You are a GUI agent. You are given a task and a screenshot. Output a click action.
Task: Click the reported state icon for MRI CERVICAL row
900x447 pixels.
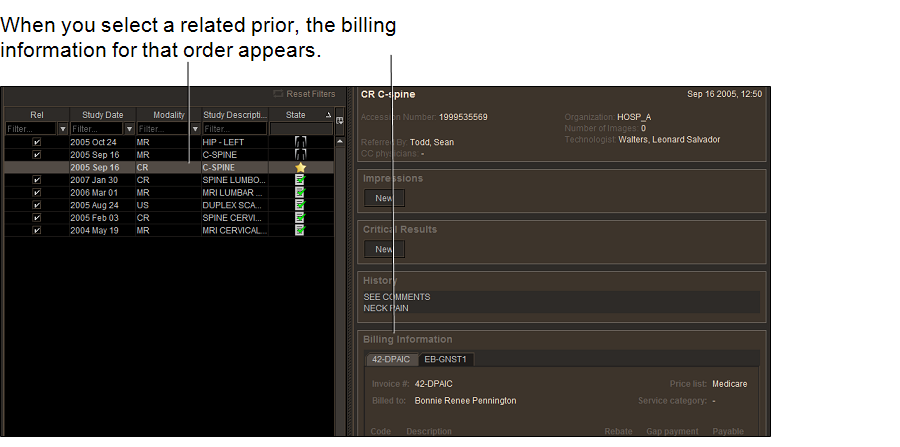point(300,230)
